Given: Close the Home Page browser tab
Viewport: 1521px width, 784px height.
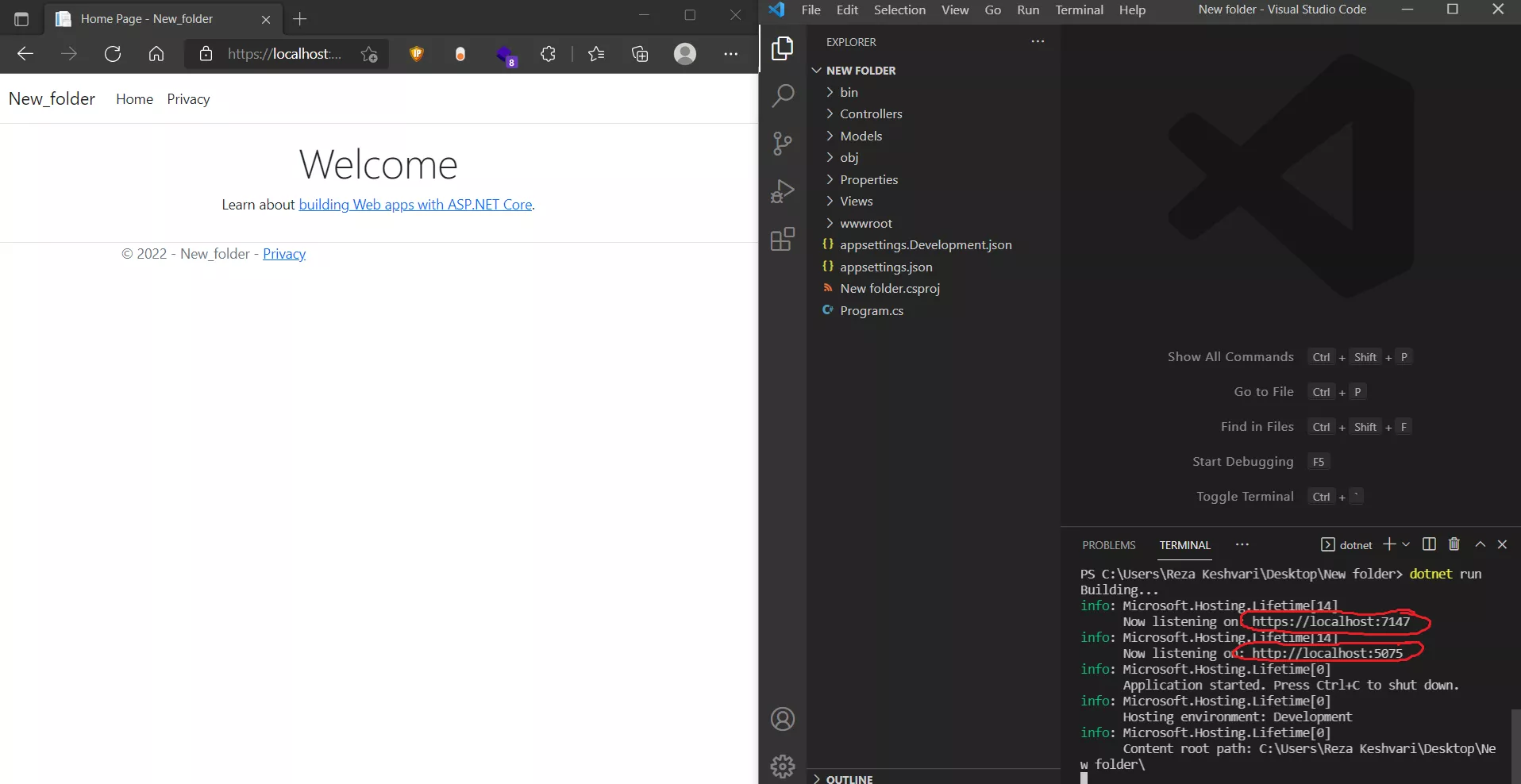Looking at the screenshot, I should (x=266, y=19).
